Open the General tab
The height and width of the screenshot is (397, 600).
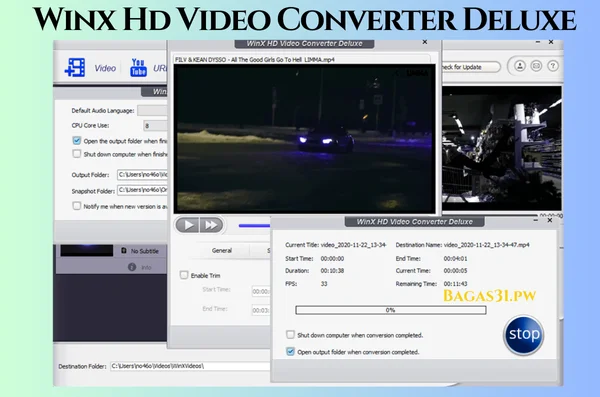(222, 250)
